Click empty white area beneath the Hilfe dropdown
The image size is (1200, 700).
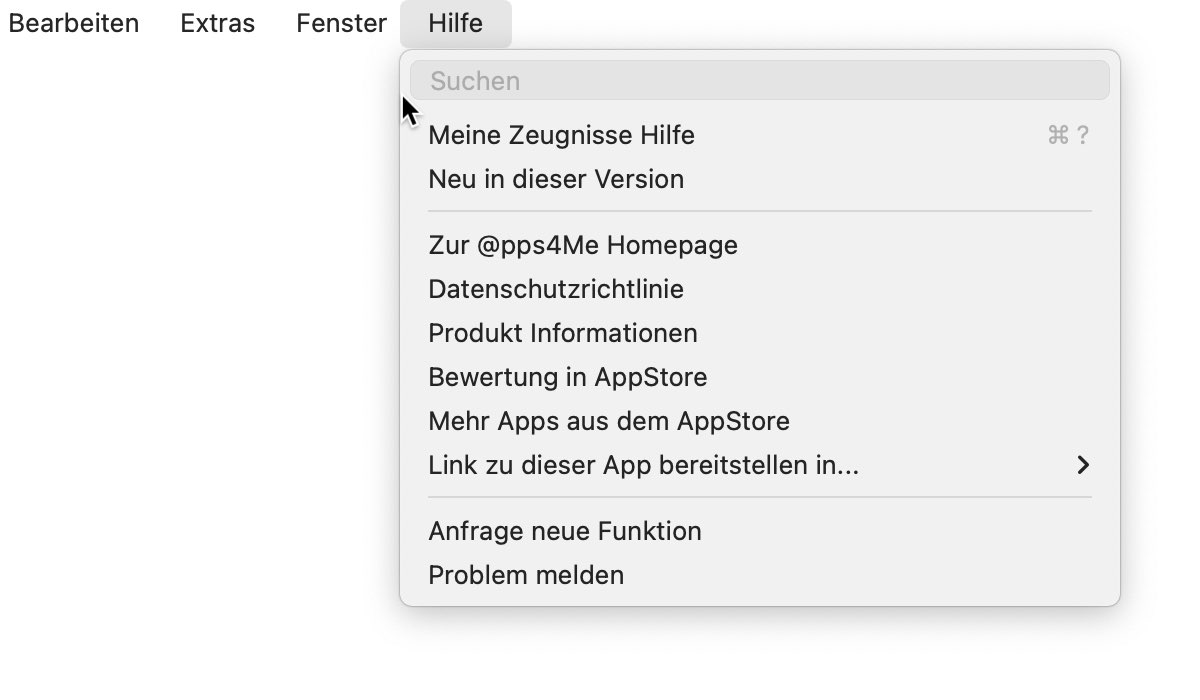click(760, 655)
